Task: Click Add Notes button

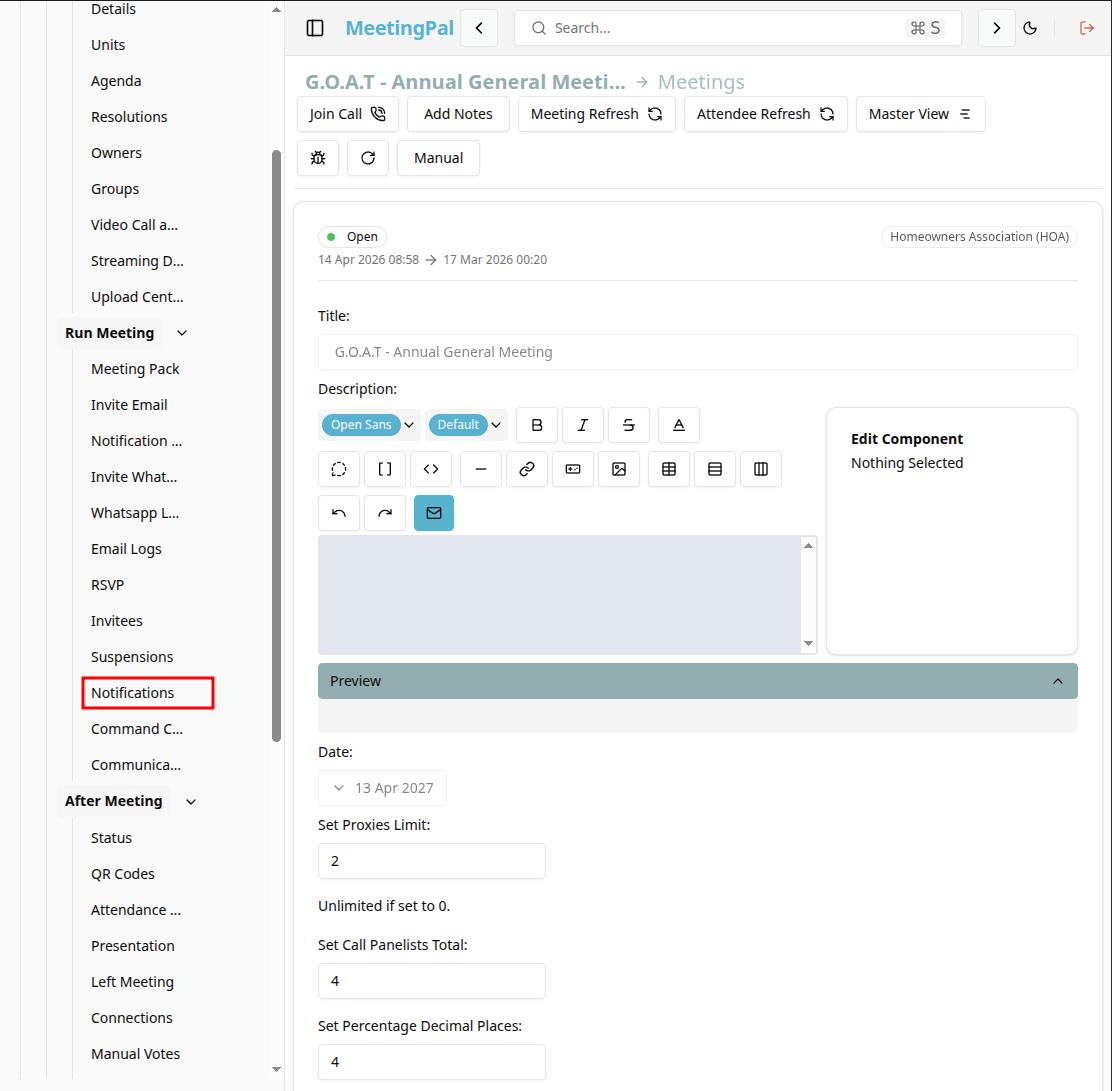Action: [458, 114]
